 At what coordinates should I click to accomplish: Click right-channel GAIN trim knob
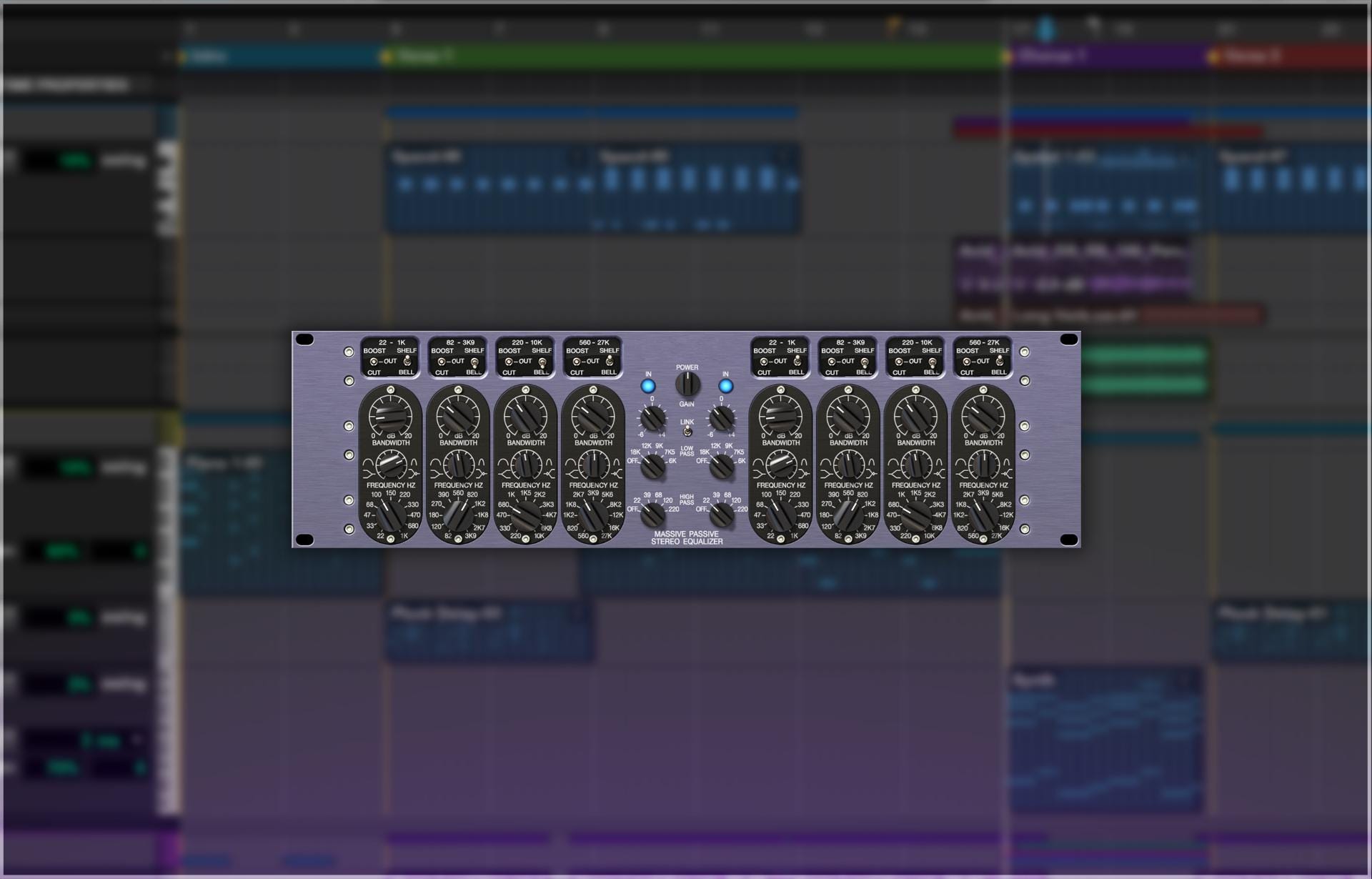pyautogui.click(x=722, y=418)
